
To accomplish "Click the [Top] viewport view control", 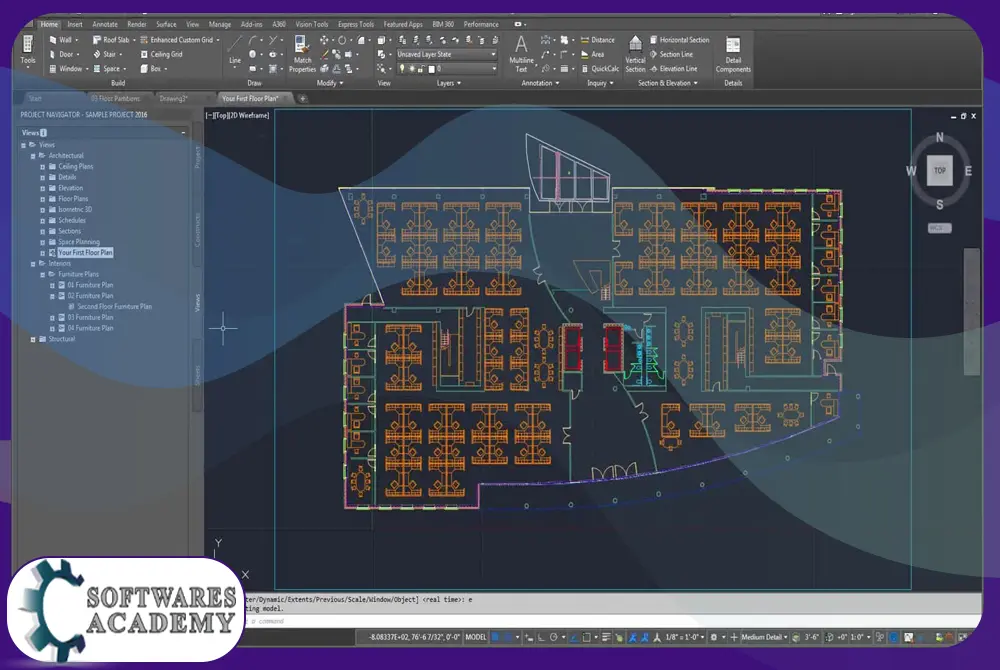I will click(220, 115).
